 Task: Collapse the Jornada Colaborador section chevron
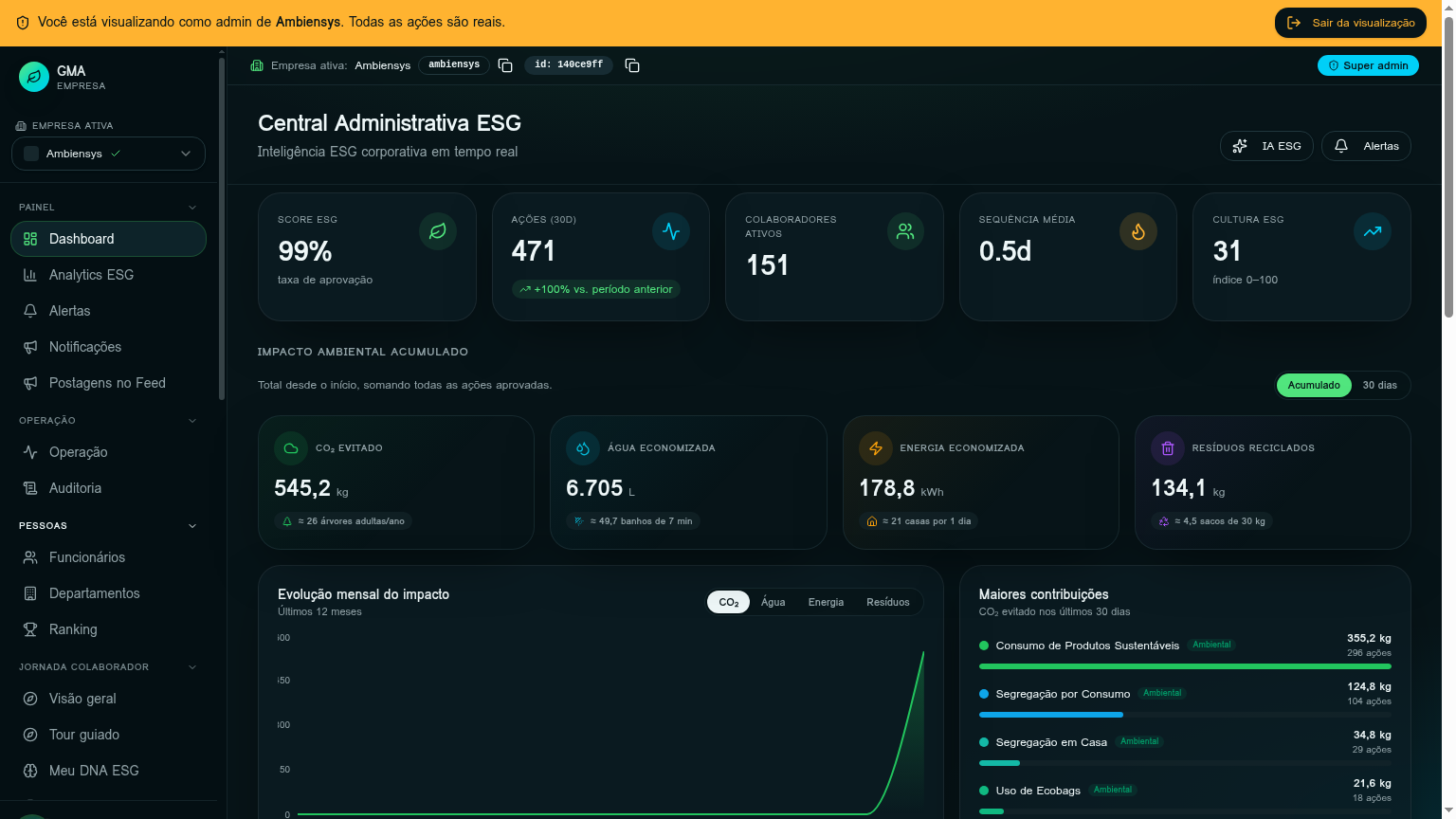pos(192,667)
